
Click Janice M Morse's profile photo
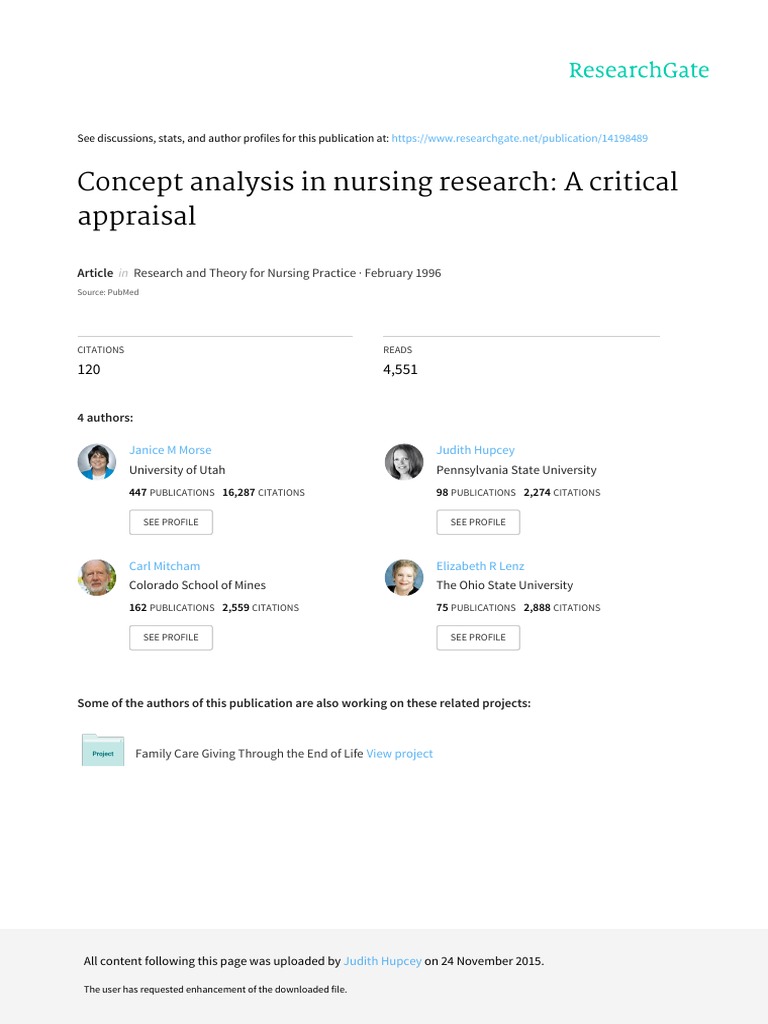coord(97,462)
